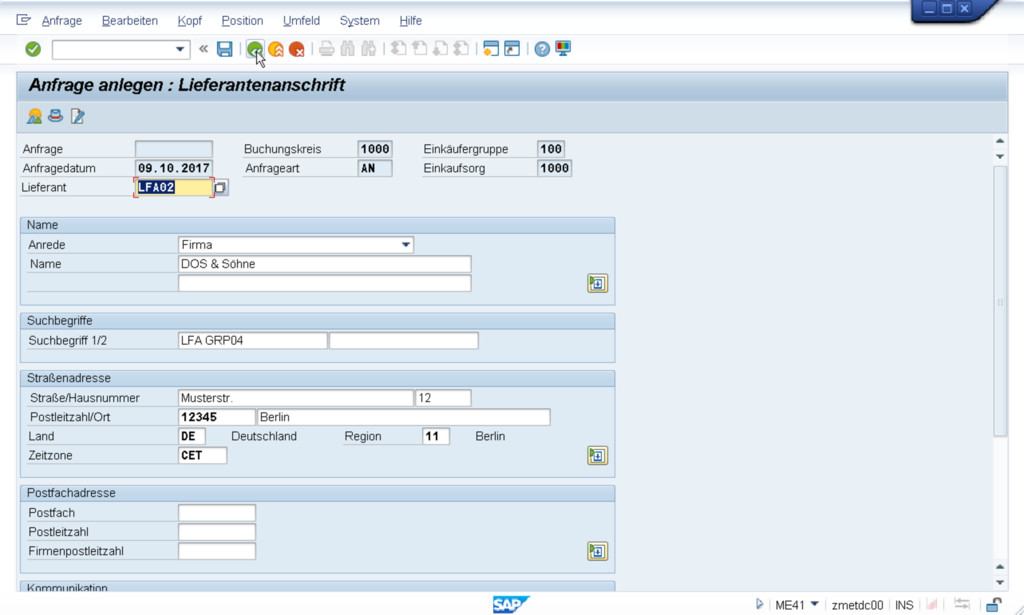This screenshot has width=1024, height=615.
Task: Open the Anfrage menu
Action: [x=62, y=21]
